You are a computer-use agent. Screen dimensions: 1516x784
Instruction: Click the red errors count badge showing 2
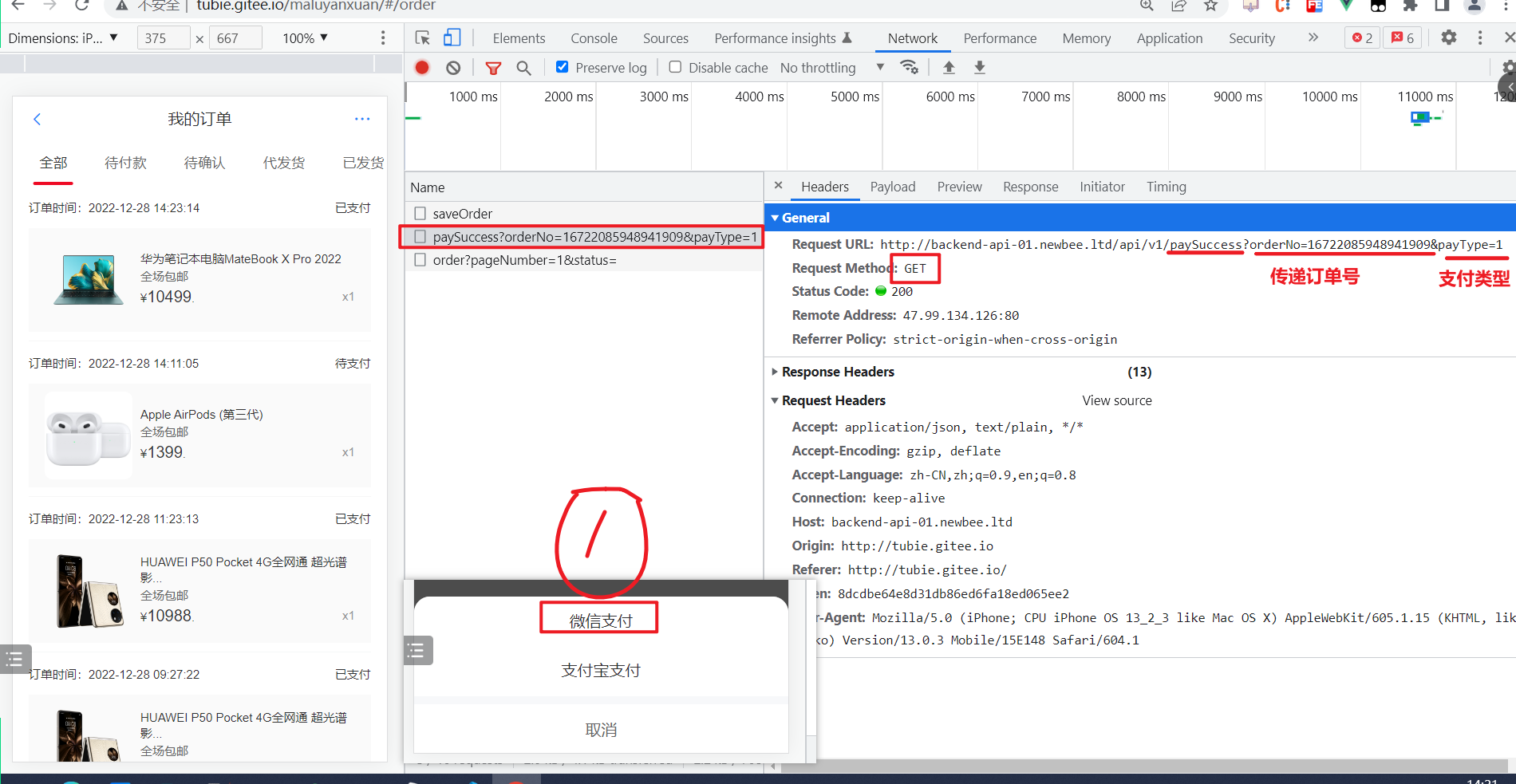[1362, 37]
